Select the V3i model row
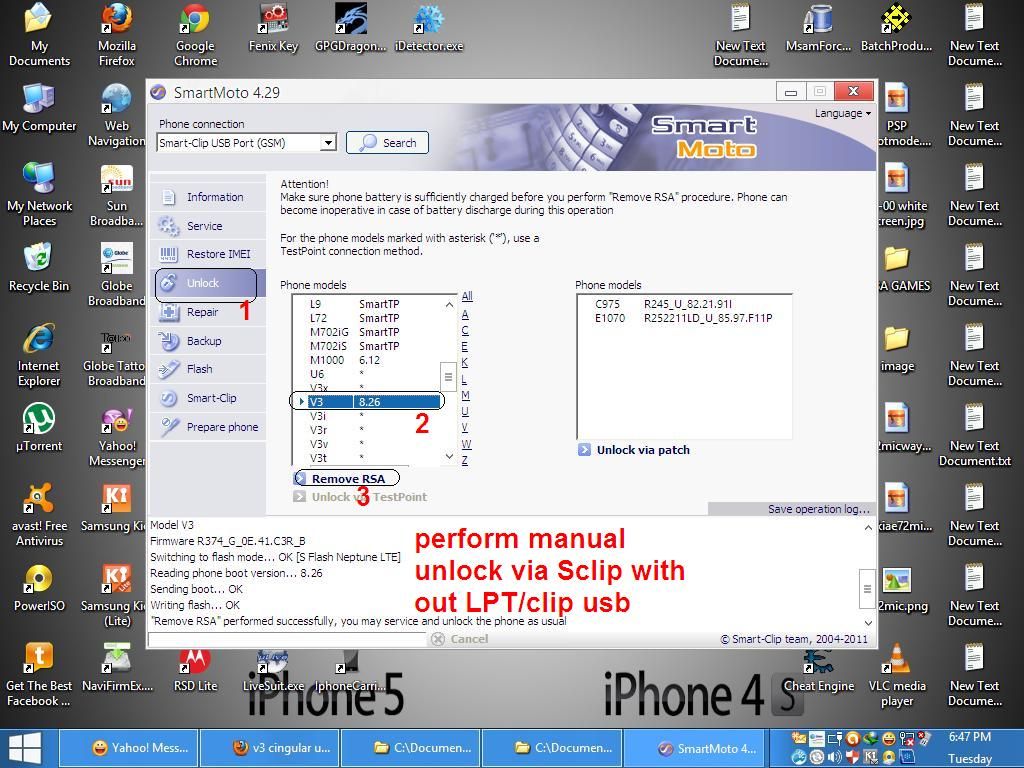 point(367,416)
